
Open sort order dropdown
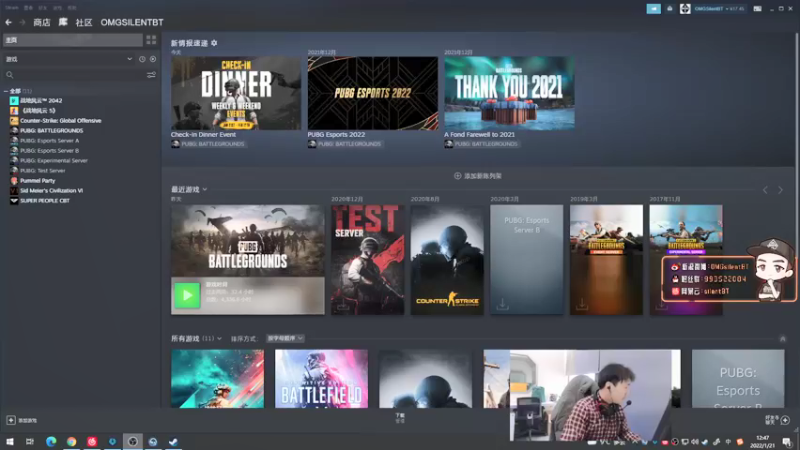285,338
